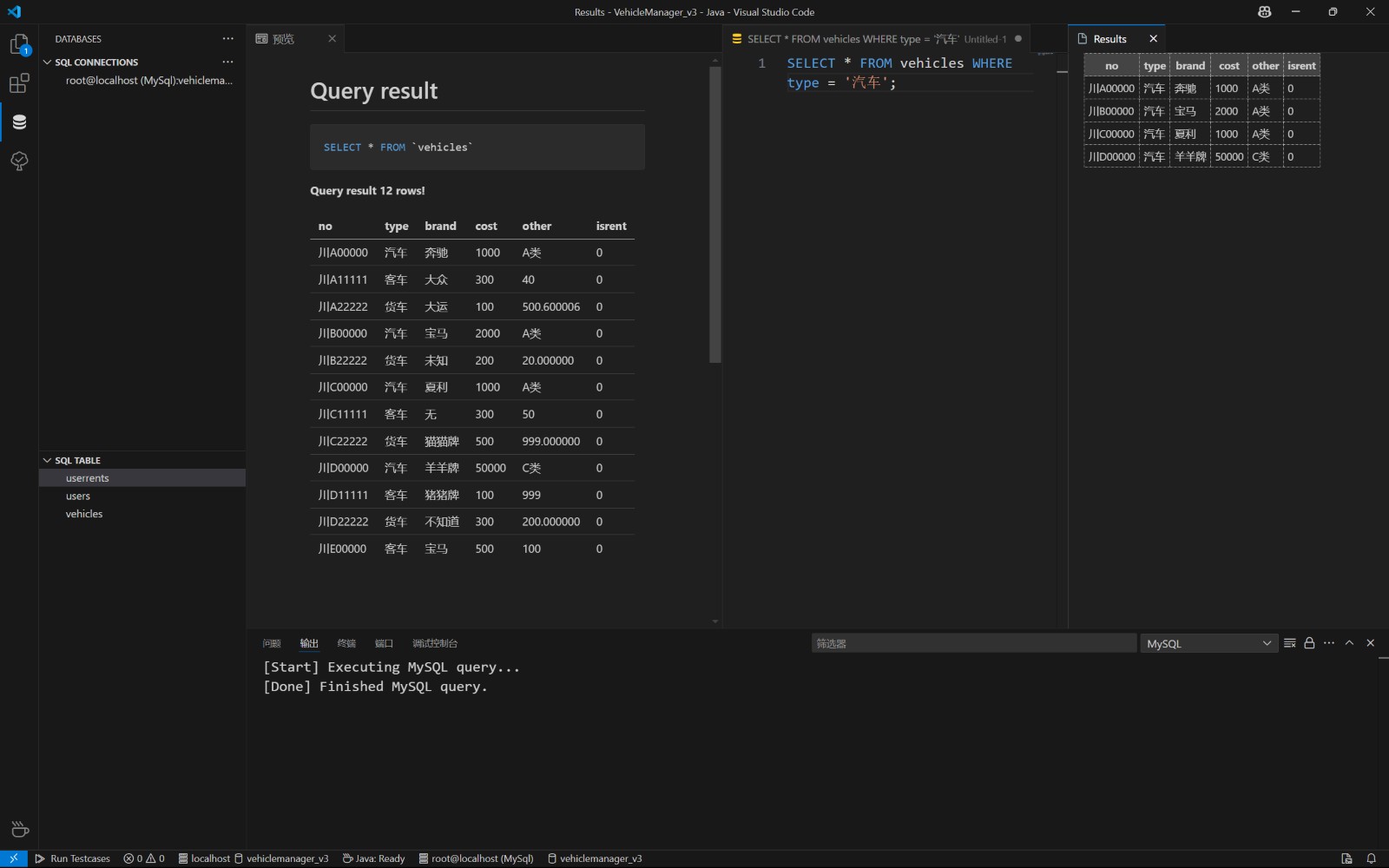Open the MySQL output channel dropdown

[x=1209, y=643]
